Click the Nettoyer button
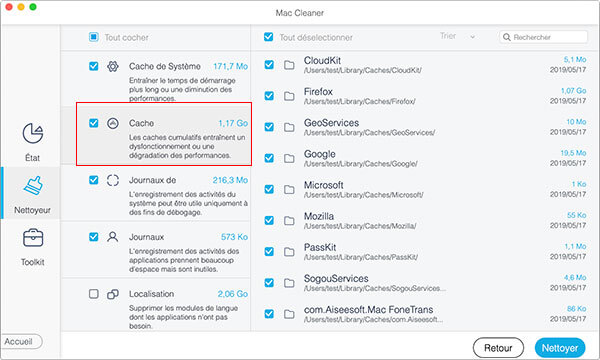Image resolution: width=600 pixels, height=360 pixels. coord(560,348)
